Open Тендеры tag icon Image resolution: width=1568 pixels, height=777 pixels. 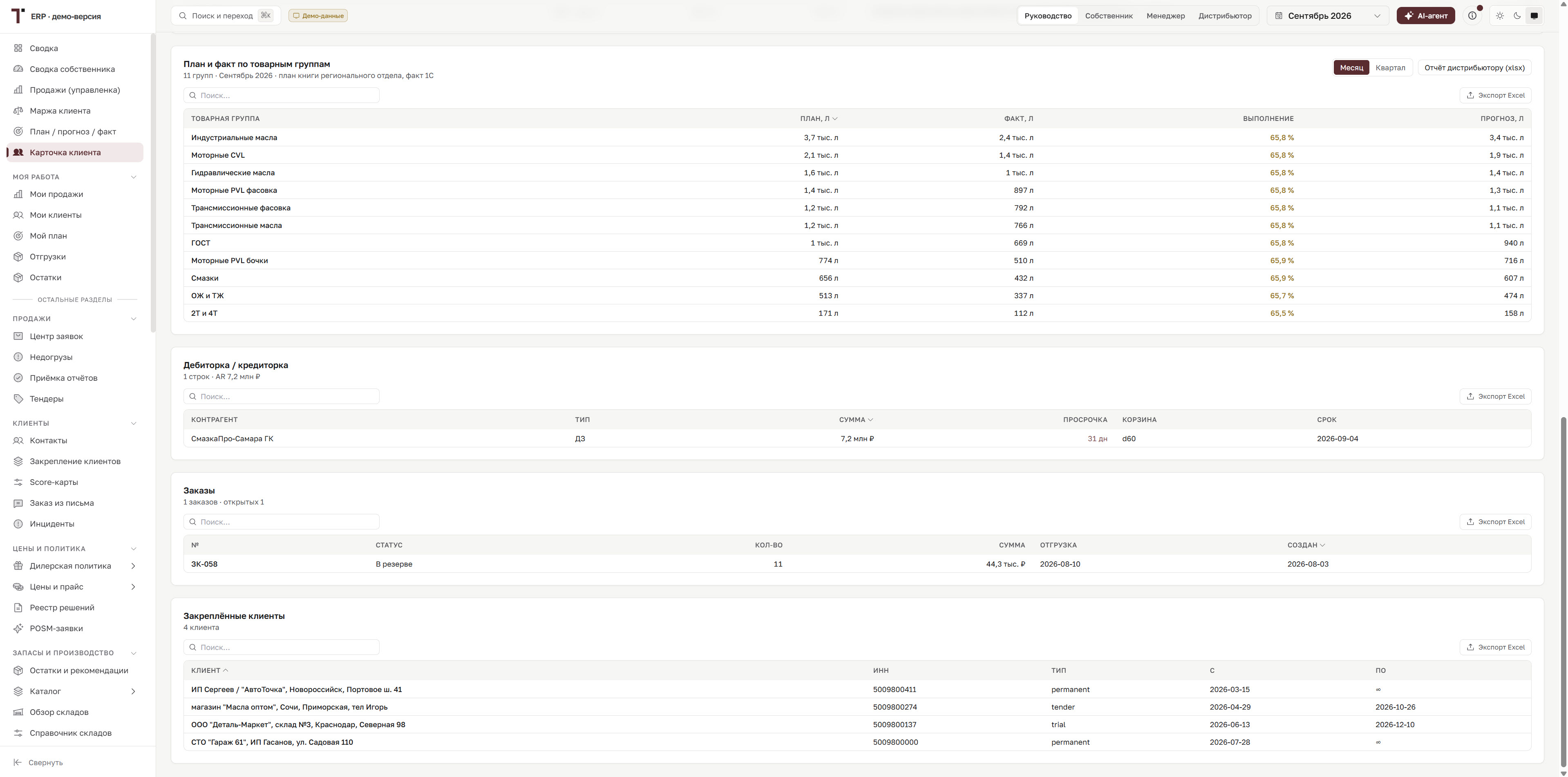18,399
